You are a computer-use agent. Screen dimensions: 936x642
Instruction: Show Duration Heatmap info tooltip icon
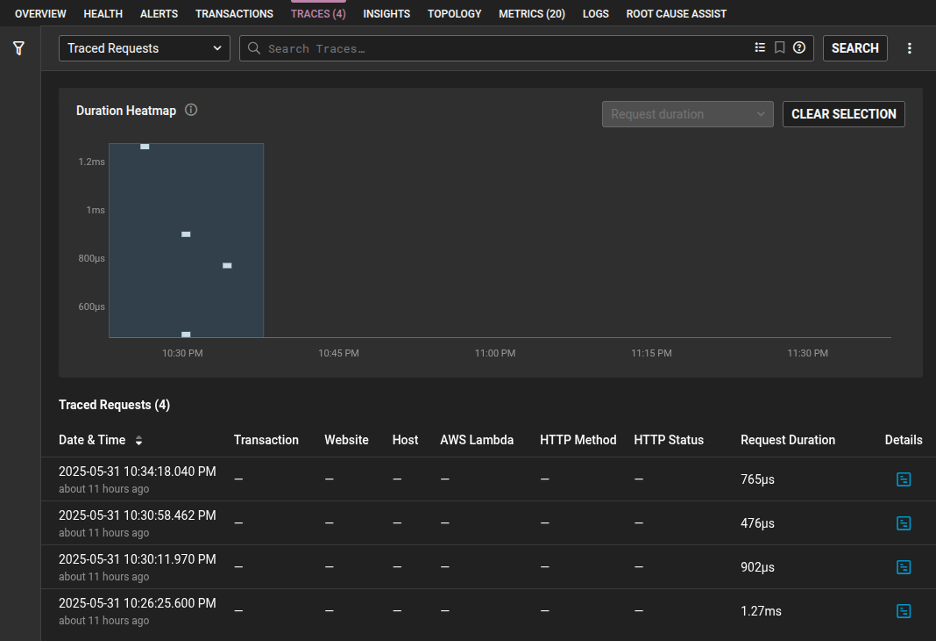tap(191, 110)
